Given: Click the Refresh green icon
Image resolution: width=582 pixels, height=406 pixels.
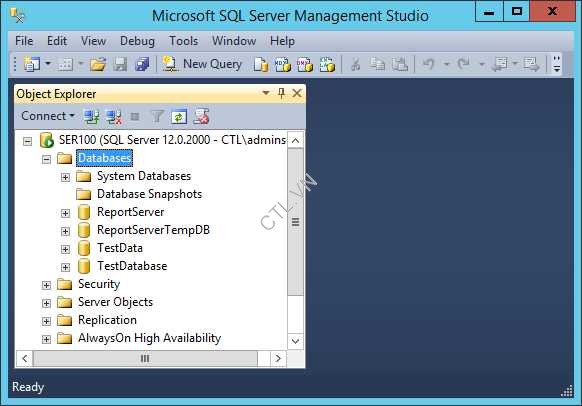Looking at the screenshot, I should coord(179,117).
